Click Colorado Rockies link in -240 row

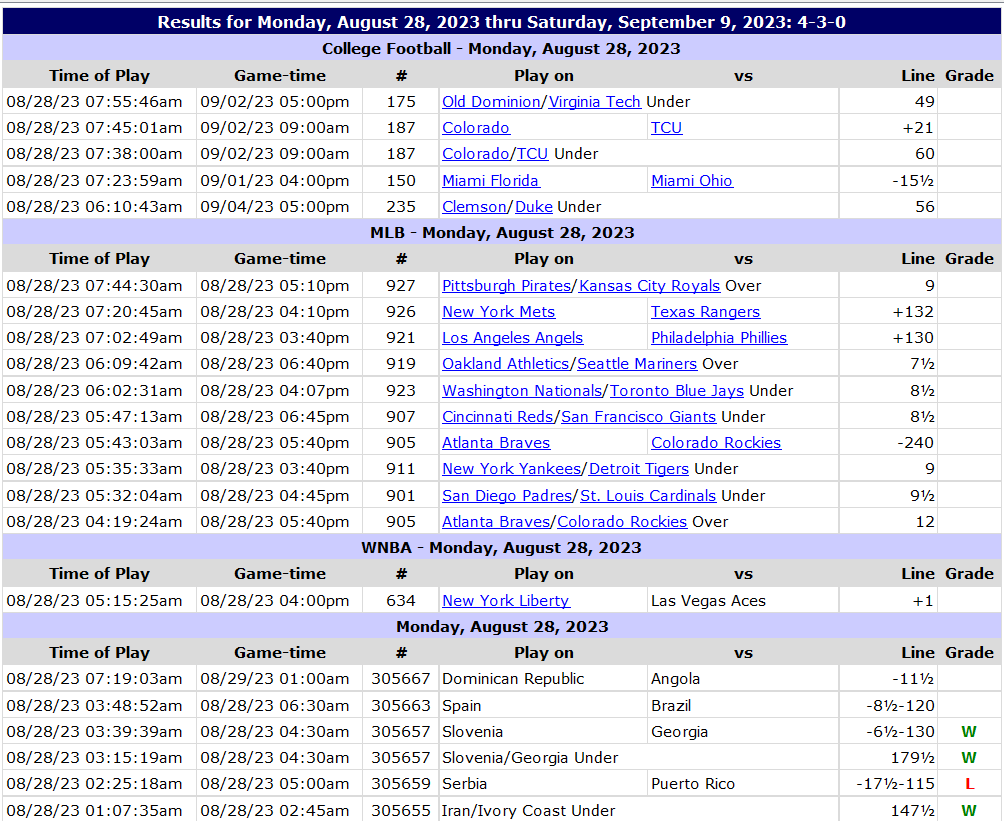(x=716, y=444)
